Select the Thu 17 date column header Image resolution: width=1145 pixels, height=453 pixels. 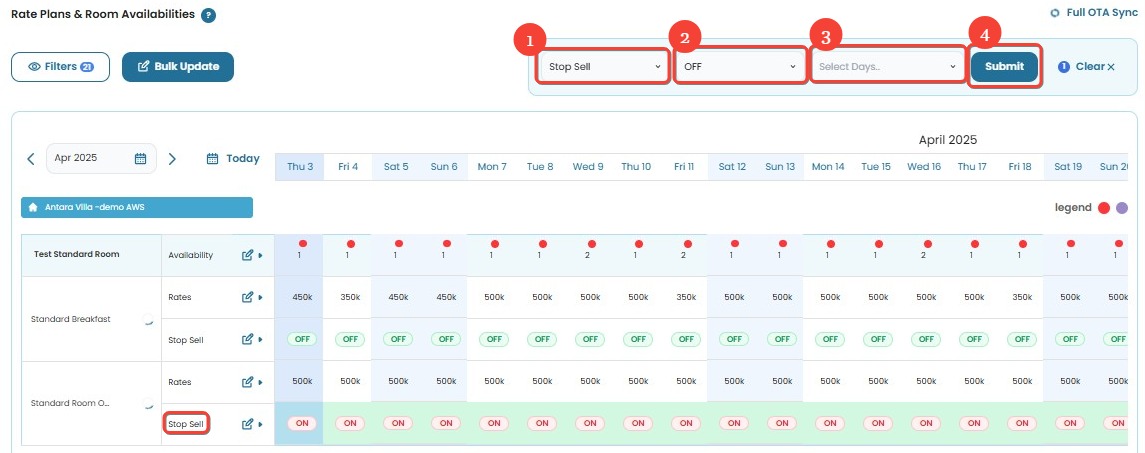click(x=972, y=167)
